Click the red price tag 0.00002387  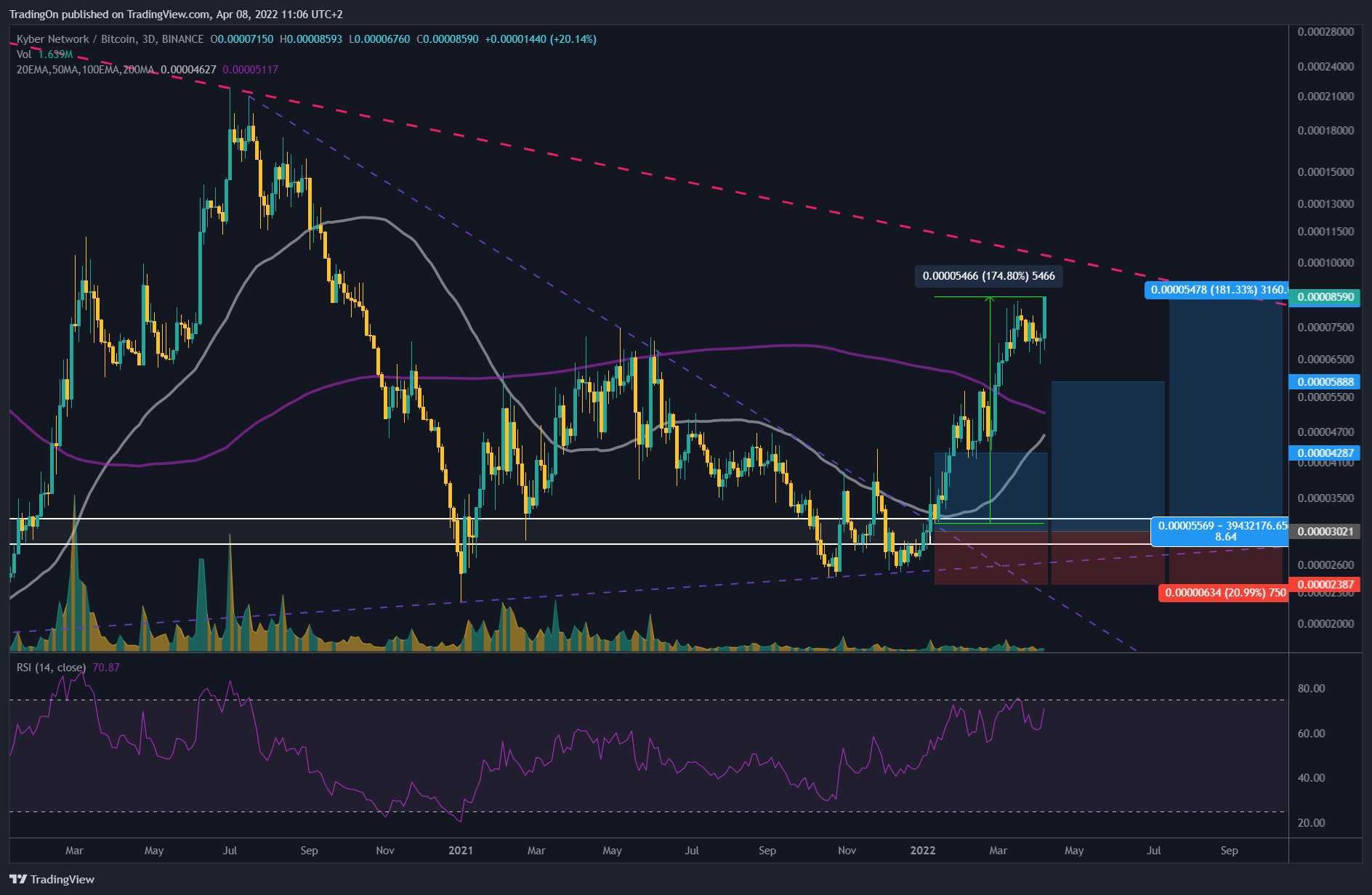(1325, 584)
